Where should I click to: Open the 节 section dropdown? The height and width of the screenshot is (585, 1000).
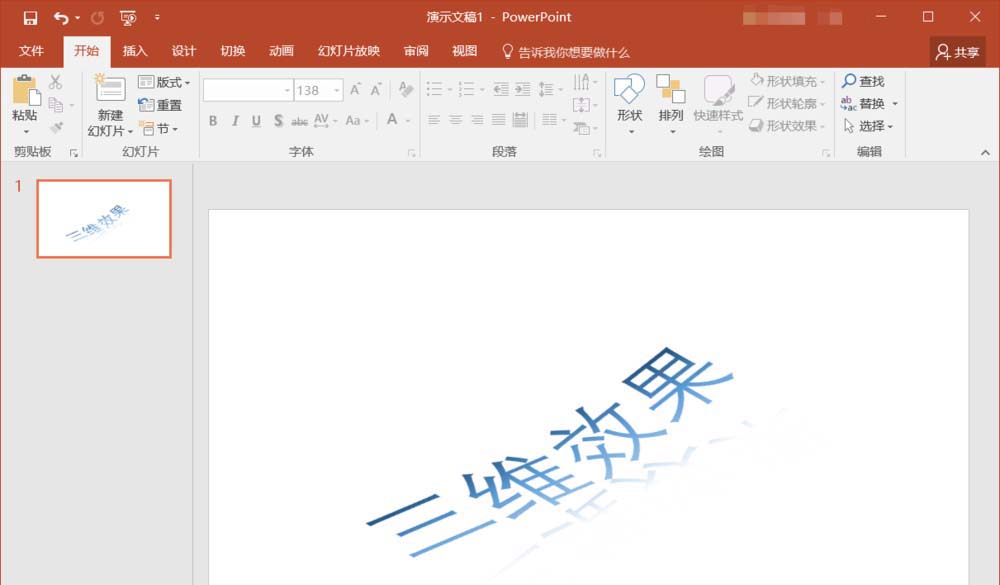(x=158, y=128)
